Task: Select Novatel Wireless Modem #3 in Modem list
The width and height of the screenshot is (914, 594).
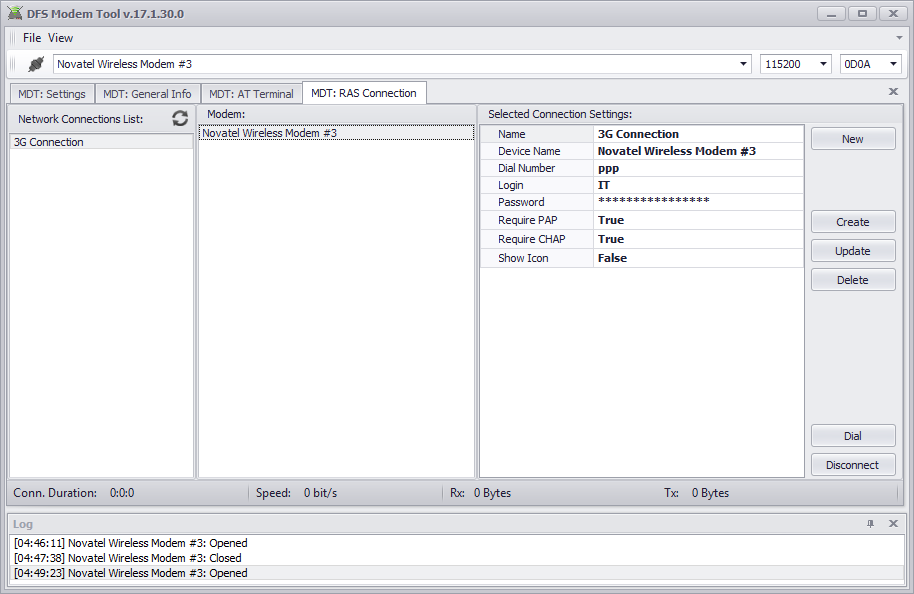Action: tap(336, 133)
